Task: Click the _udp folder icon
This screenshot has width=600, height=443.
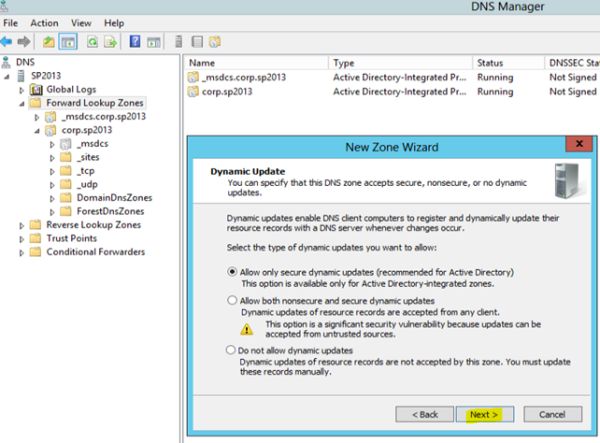Action: click(66, 184)
